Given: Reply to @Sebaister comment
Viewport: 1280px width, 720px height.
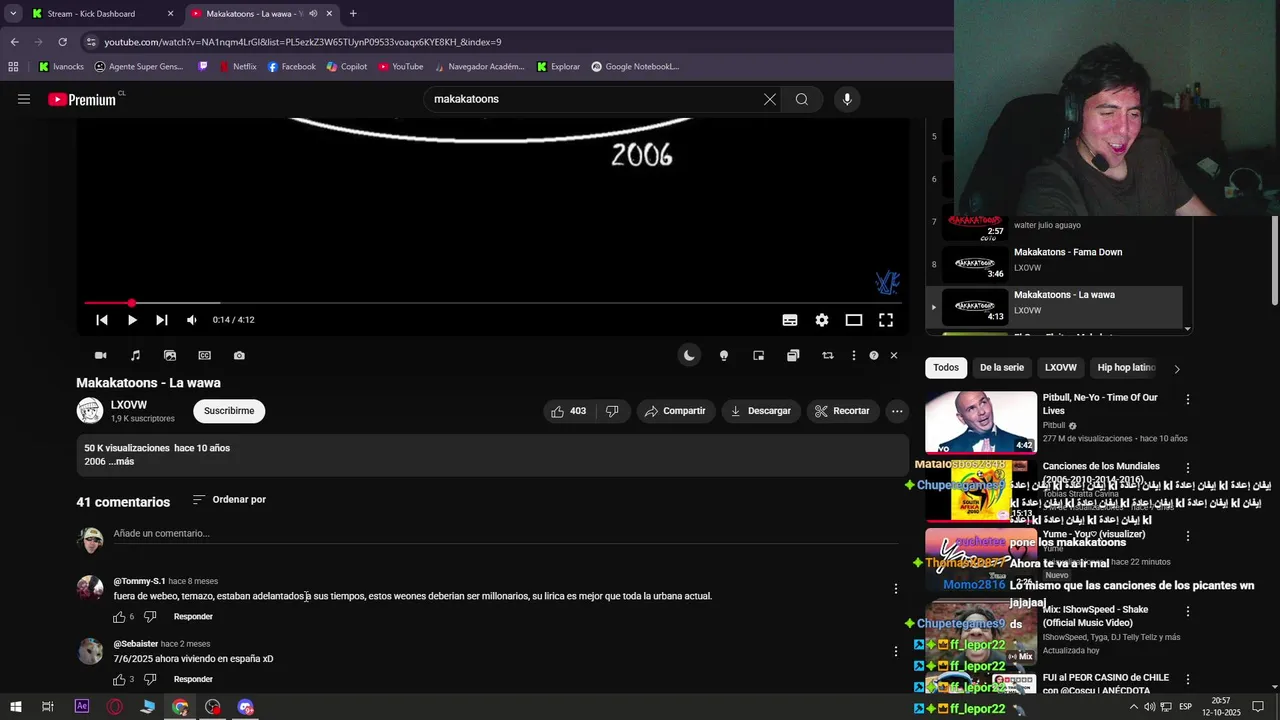Looking at the screenshot, I should (193, 680).
